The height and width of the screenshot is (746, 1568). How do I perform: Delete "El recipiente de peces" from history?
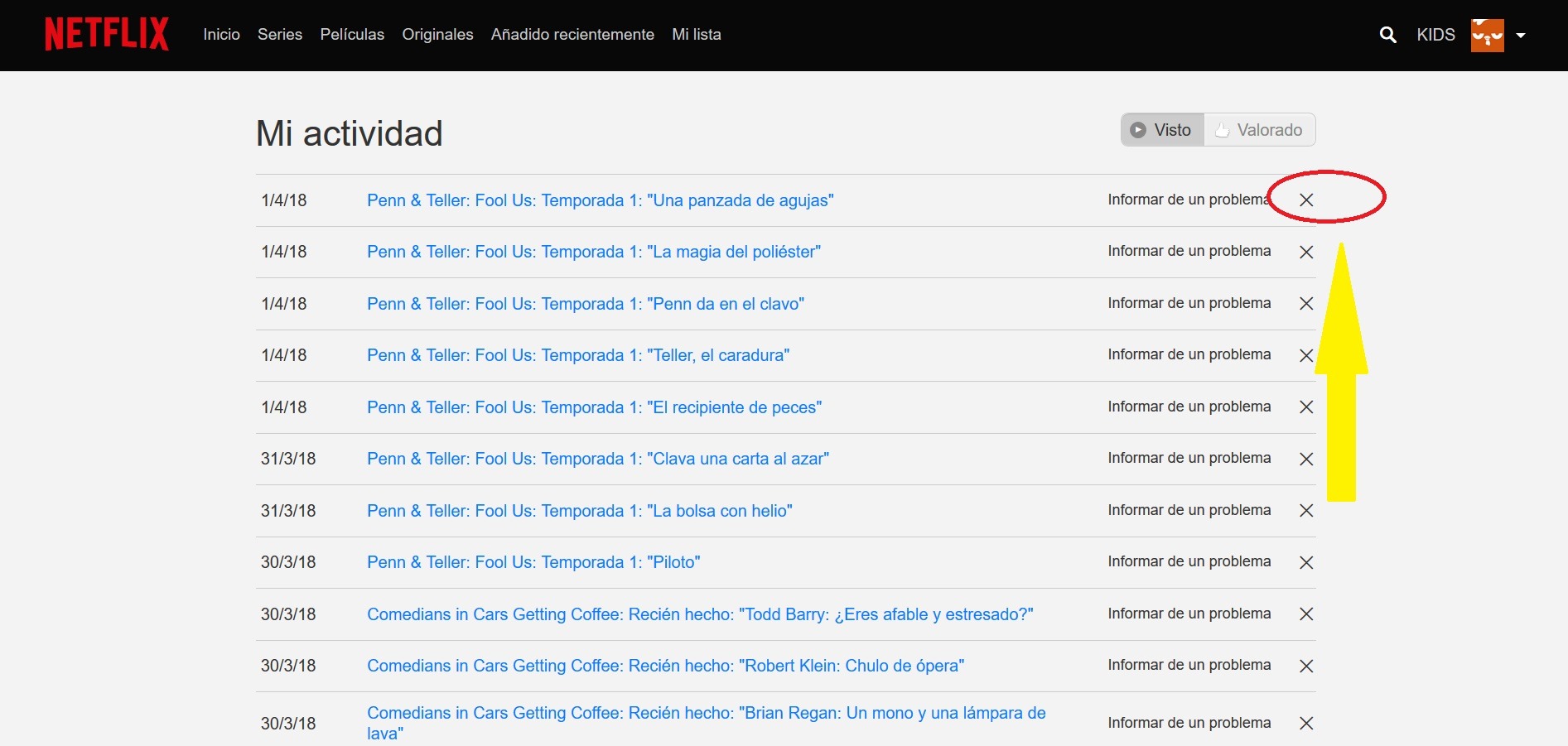click(1306, 407)
